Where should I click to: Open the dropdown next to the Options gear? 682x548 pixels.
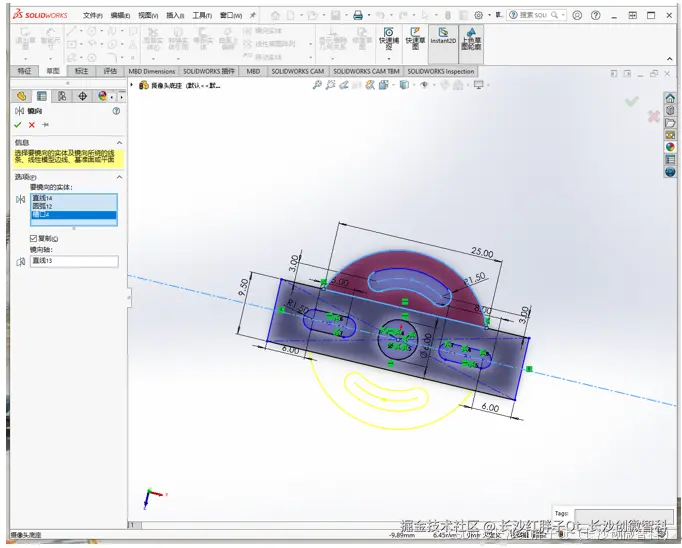pos(489,15)
